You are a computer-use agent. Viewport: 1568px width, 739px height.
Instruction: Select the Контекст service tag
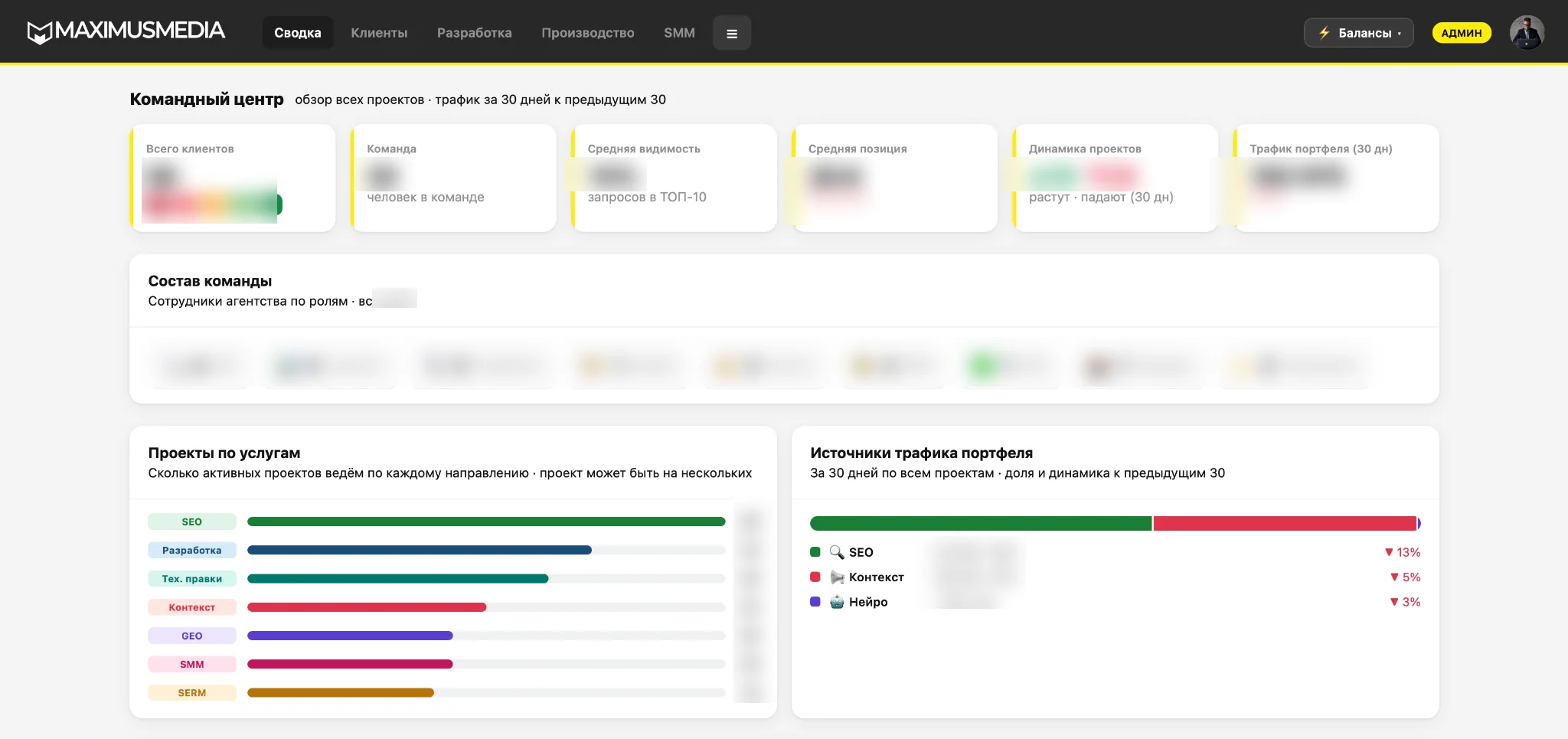coord(192,607)
